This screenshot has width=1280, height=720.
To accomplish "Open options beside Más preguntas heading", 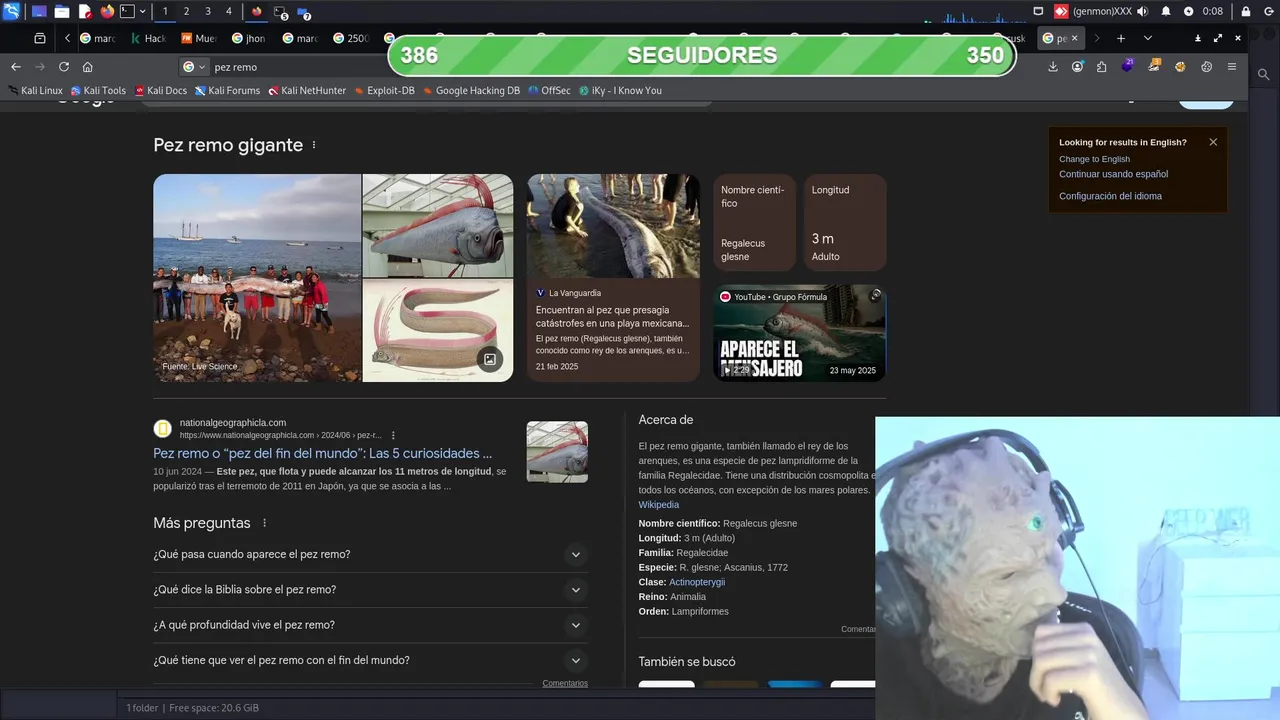I will 265,523.
